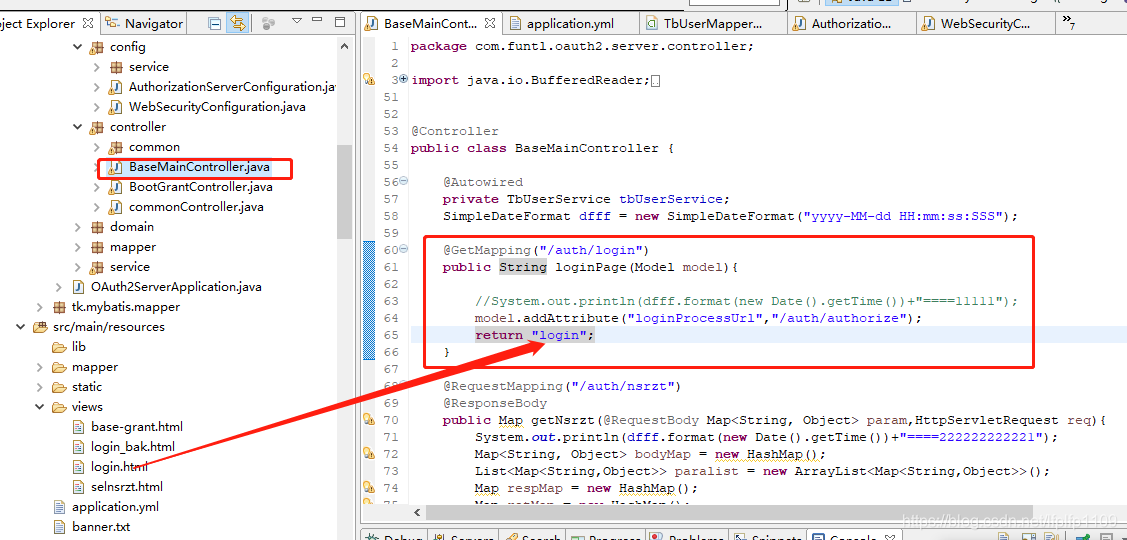Show the hidden editors list chevron
1127x540 pixels.
click(1067, 22)
